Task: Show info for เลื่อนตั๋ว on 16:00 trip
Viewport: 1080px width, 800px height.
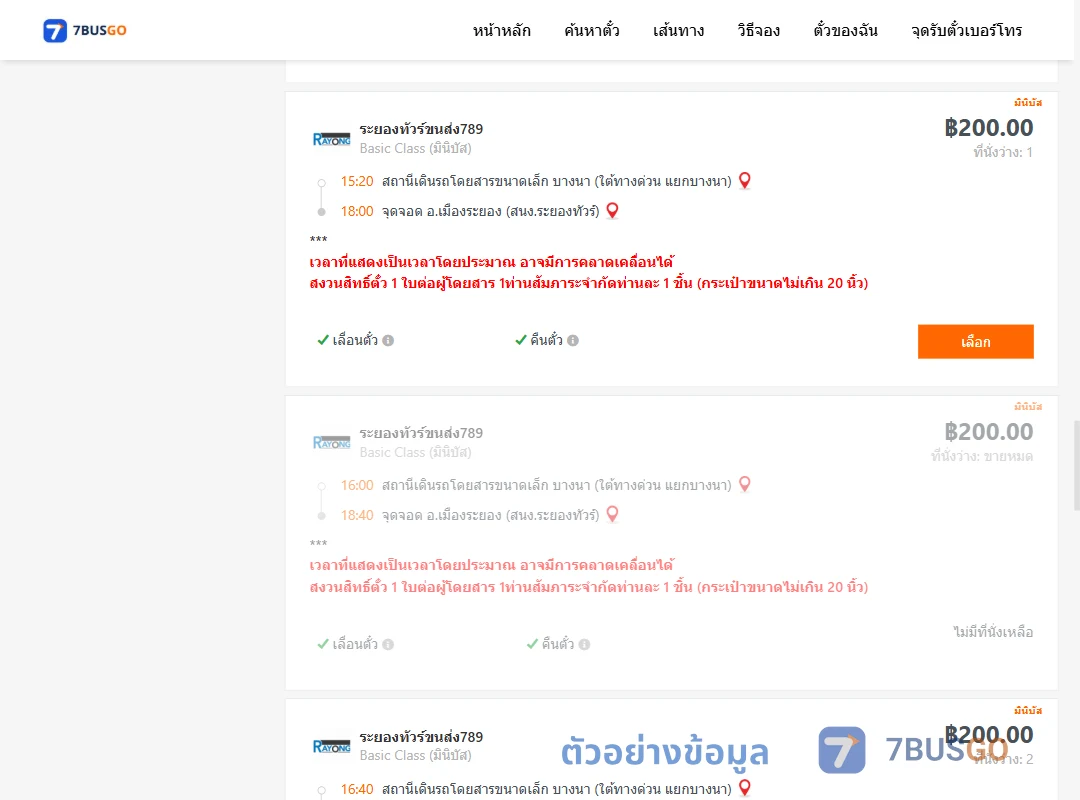Action: click(x=388, y=644)
